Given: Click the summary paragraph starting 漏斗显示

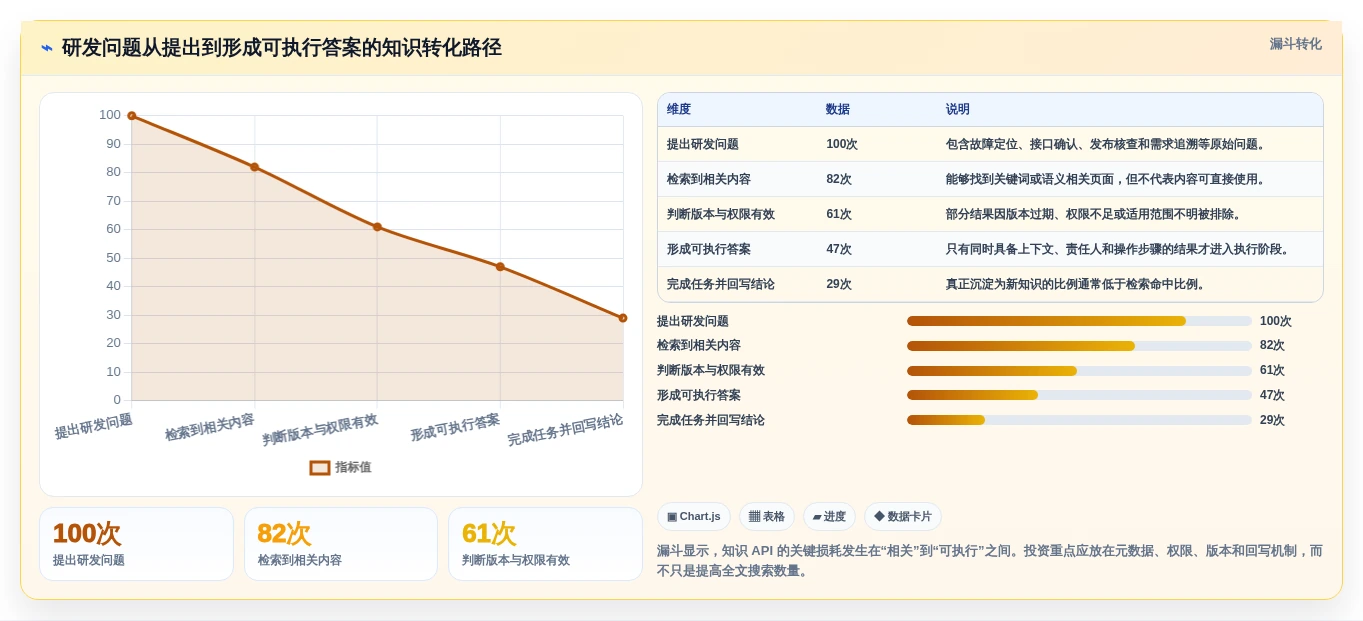Looking at the screenshot, I should click(990, 561).
